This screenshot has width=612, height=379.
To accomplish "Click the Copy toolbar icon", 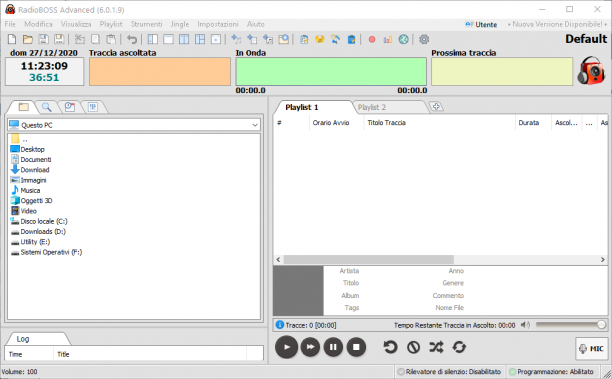I will [x=95, y=39].
